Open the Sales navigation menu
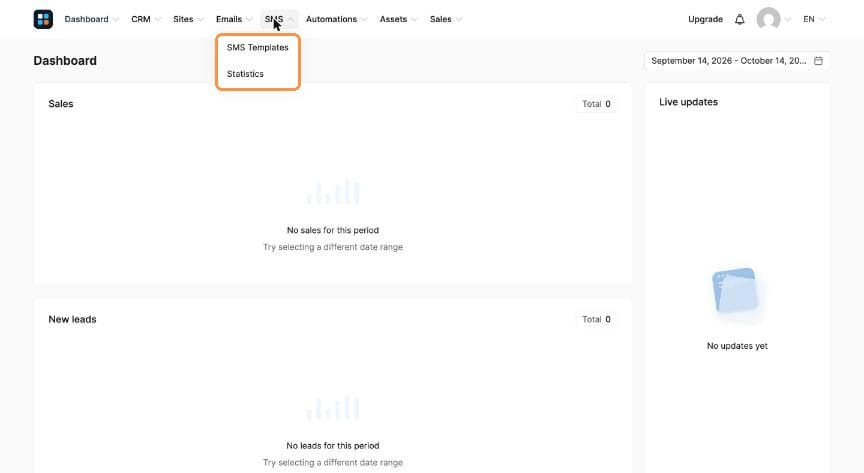Image resolution: width=864 pixels, height=473 pixels. click(x=445, y=19)
